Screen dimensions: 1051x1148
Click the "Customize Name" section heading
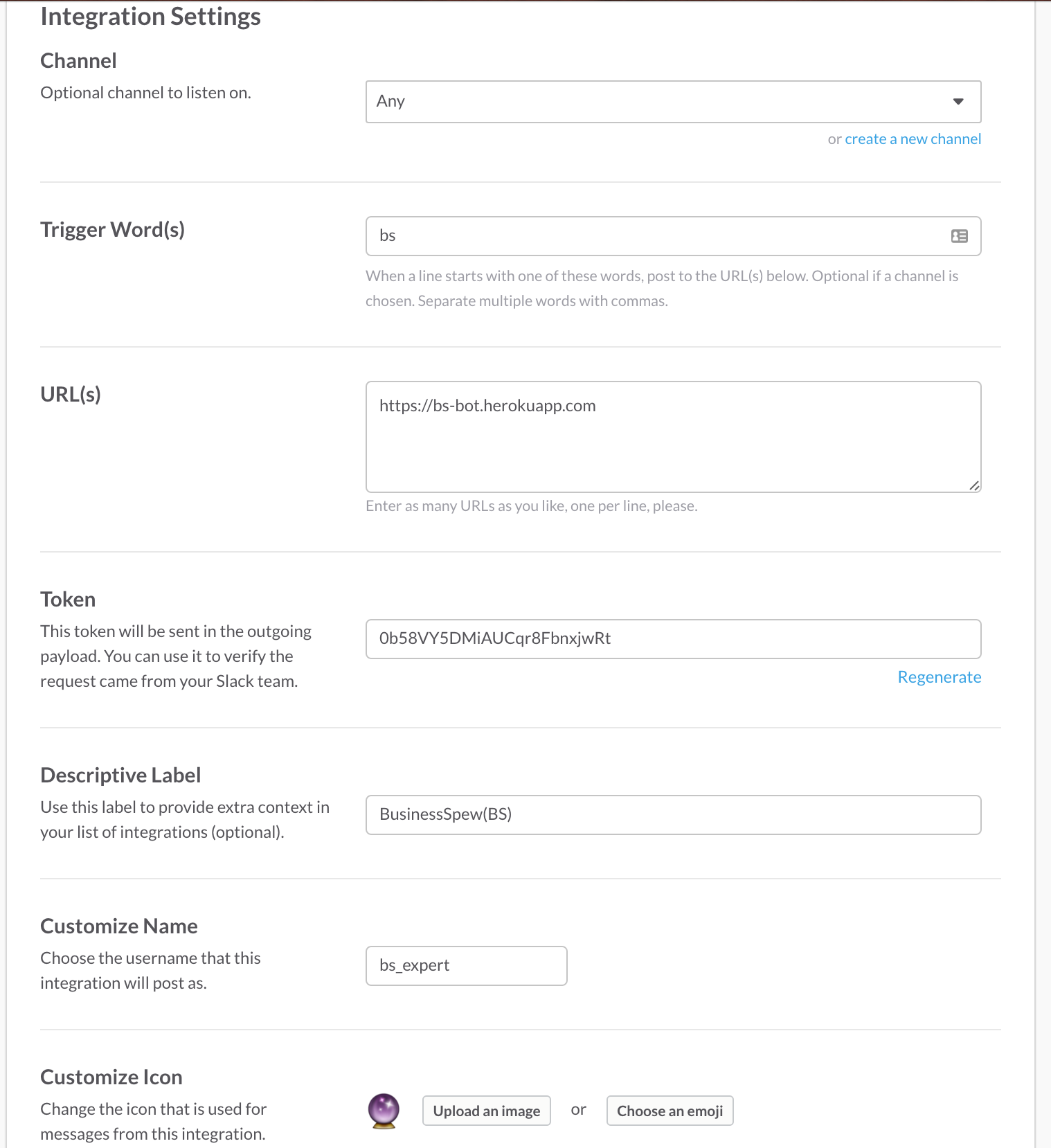tap(119, 926)
